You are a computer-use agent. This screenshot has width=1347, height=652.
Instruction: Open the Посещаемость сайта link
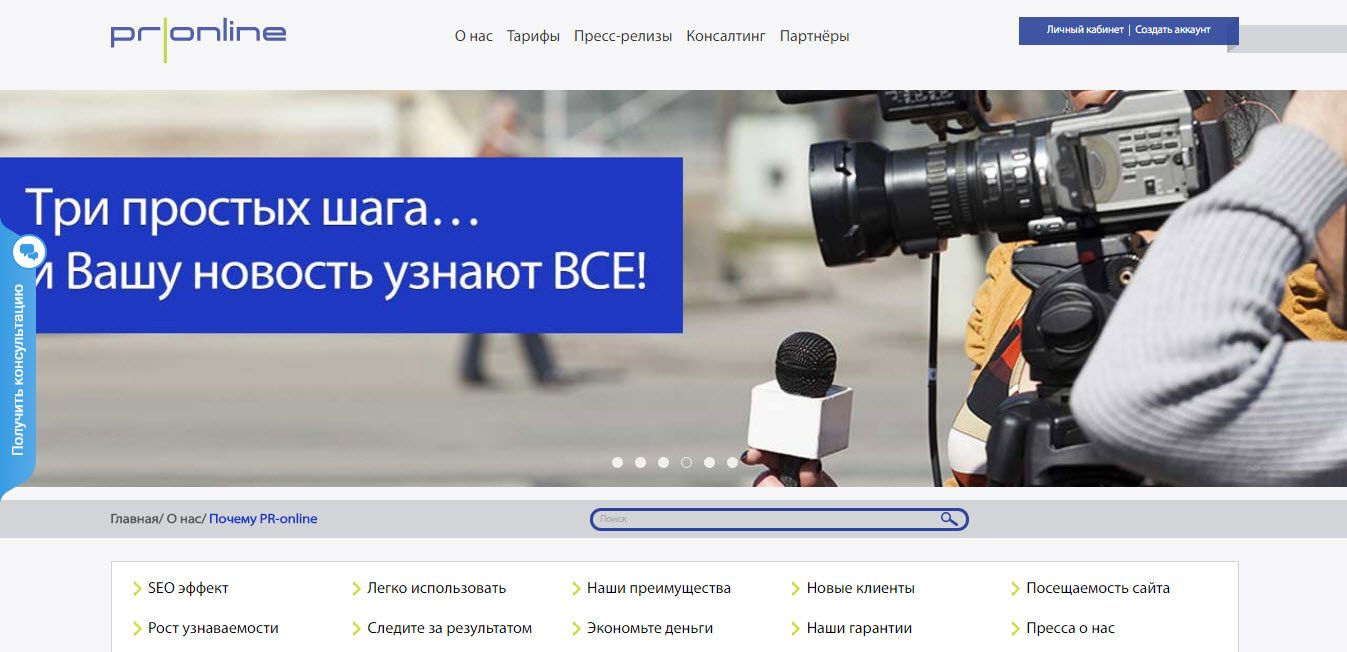1098,588
